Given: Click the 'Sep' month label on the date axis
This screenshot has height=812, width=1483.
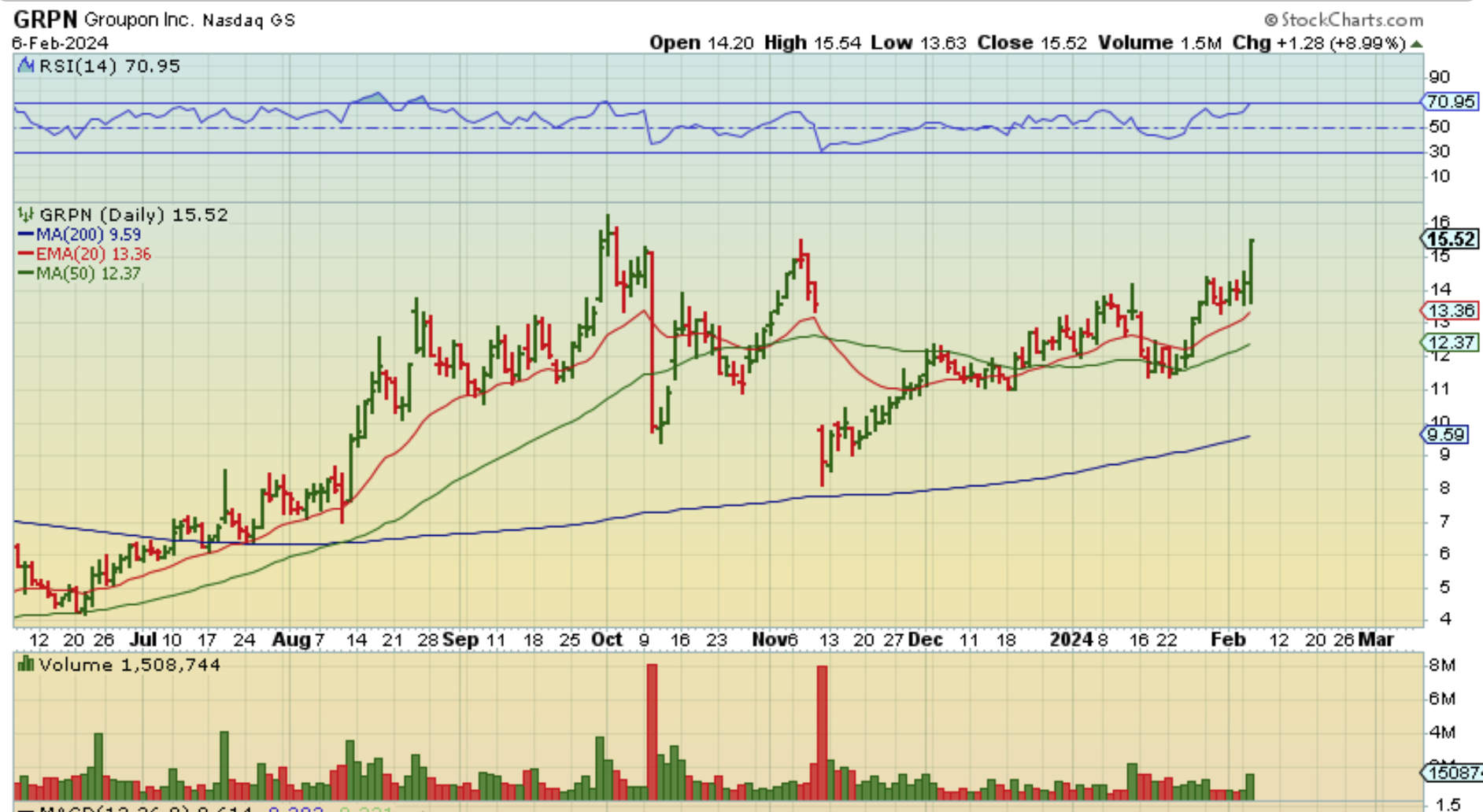Looking at the screenshot, I should tap(460, 640).
